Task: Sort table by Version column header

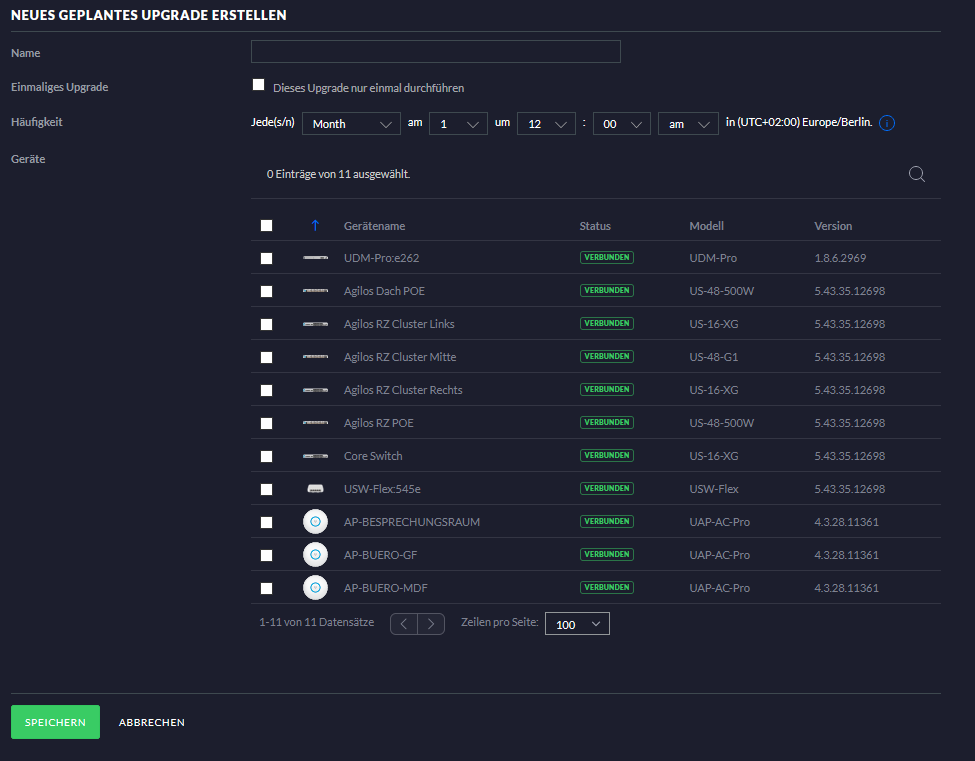Action: tap(833, 226)
